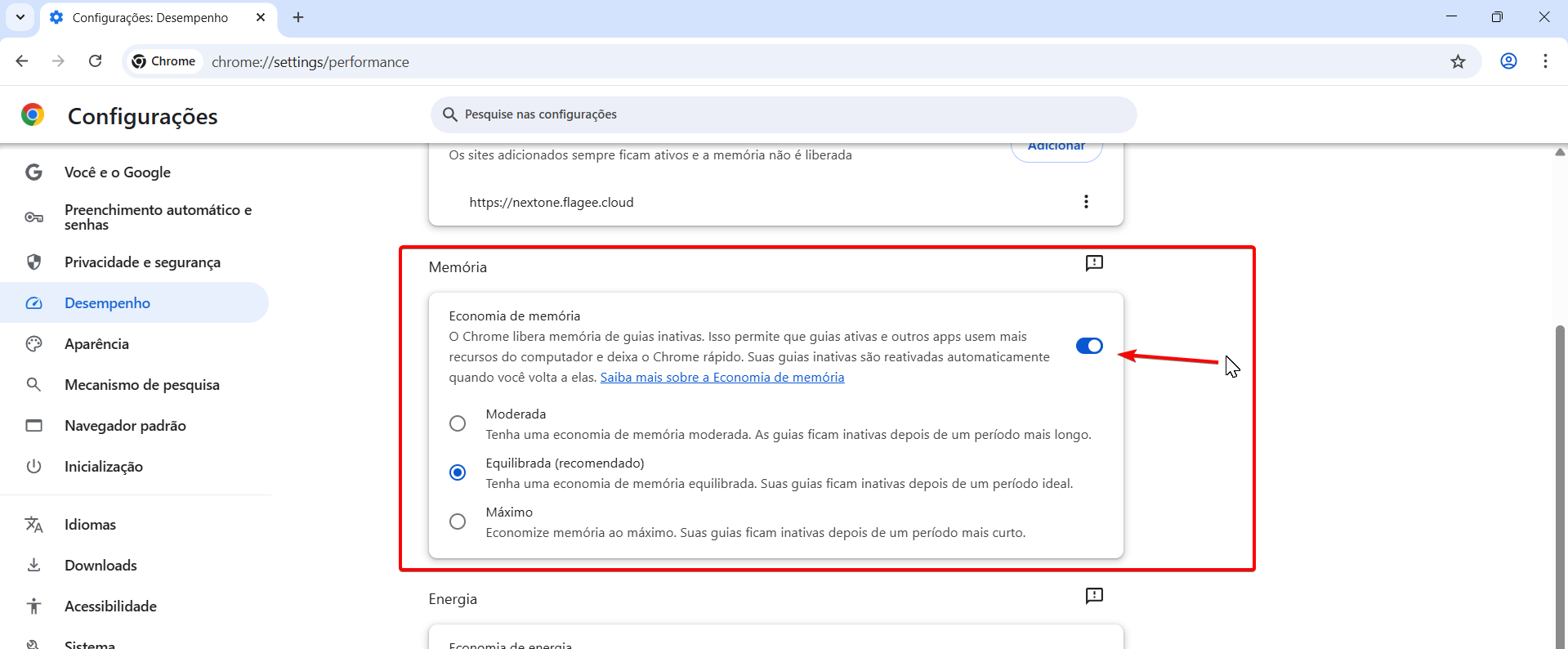Expand the tab search dropdown arrow
This screenshot has width=1568, height=649.
[20, 17]
